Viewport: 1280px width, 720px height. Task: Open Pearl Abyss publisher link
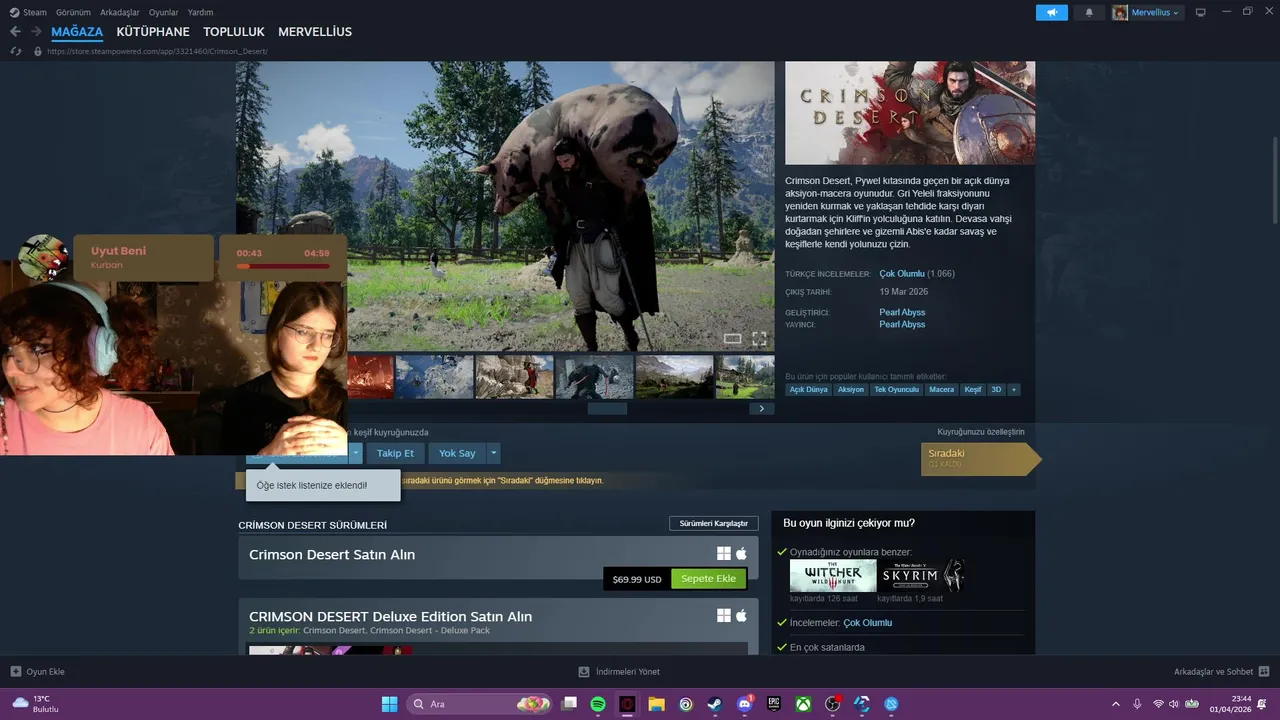point(902,324)
